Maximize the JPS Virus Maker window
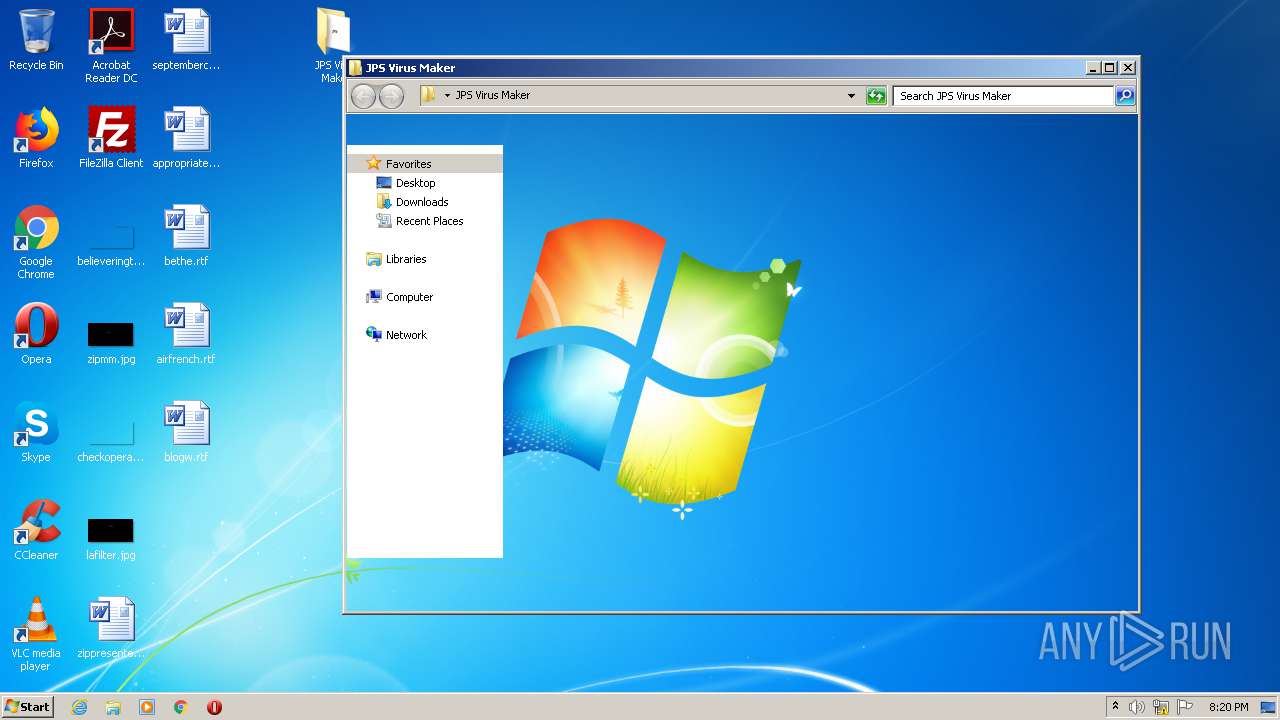Screen dimensions: 1280x720 pos(1110,68)
